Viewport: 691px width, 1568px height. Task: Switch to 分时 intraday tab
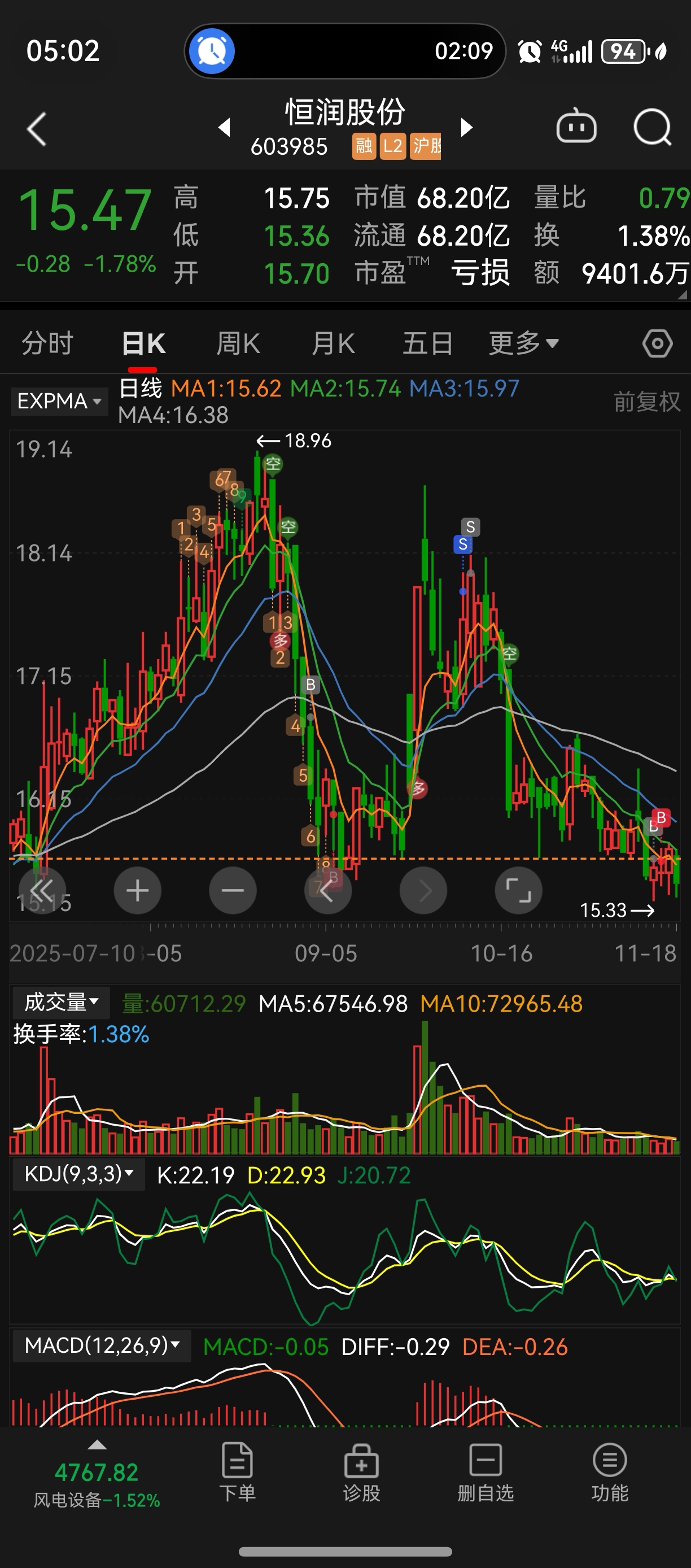point(47,343)
